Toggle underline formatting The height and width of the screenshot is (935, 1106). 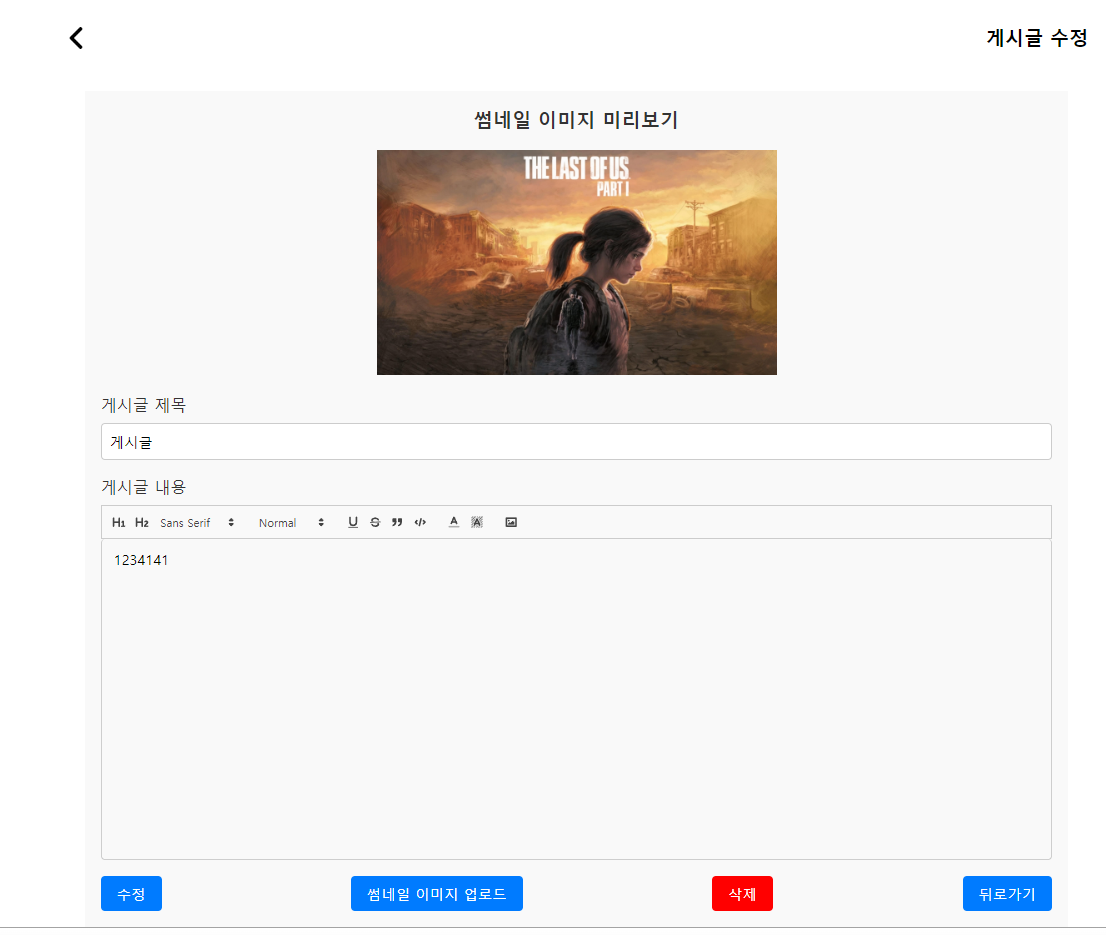coord(353,522)
